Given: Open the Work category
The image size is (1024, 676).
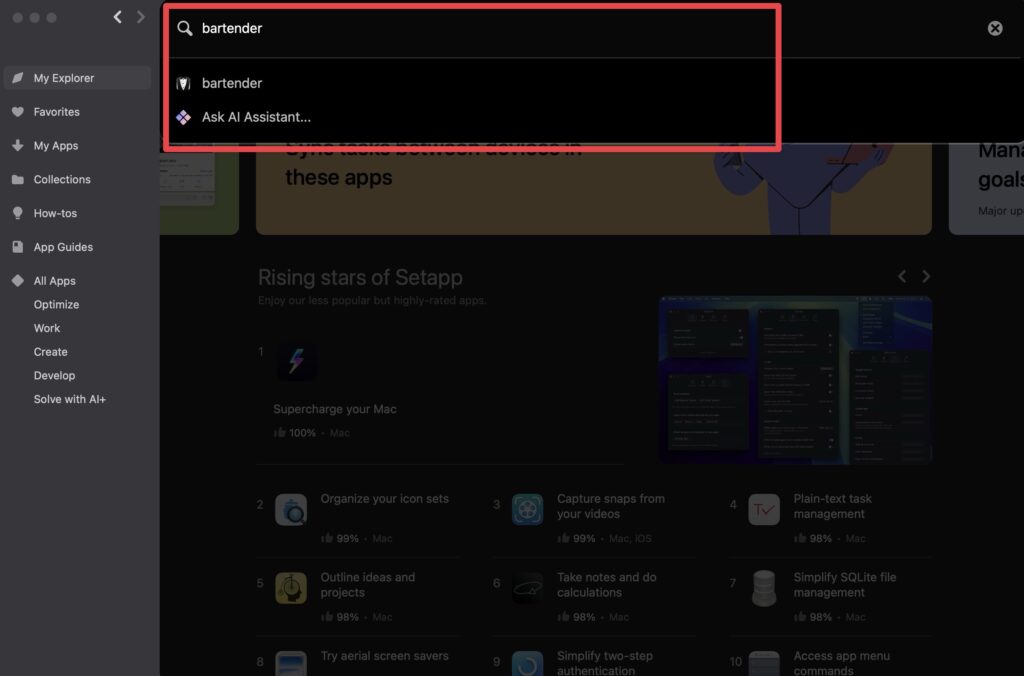Looking at the screenshot, I should pos(46,328).
